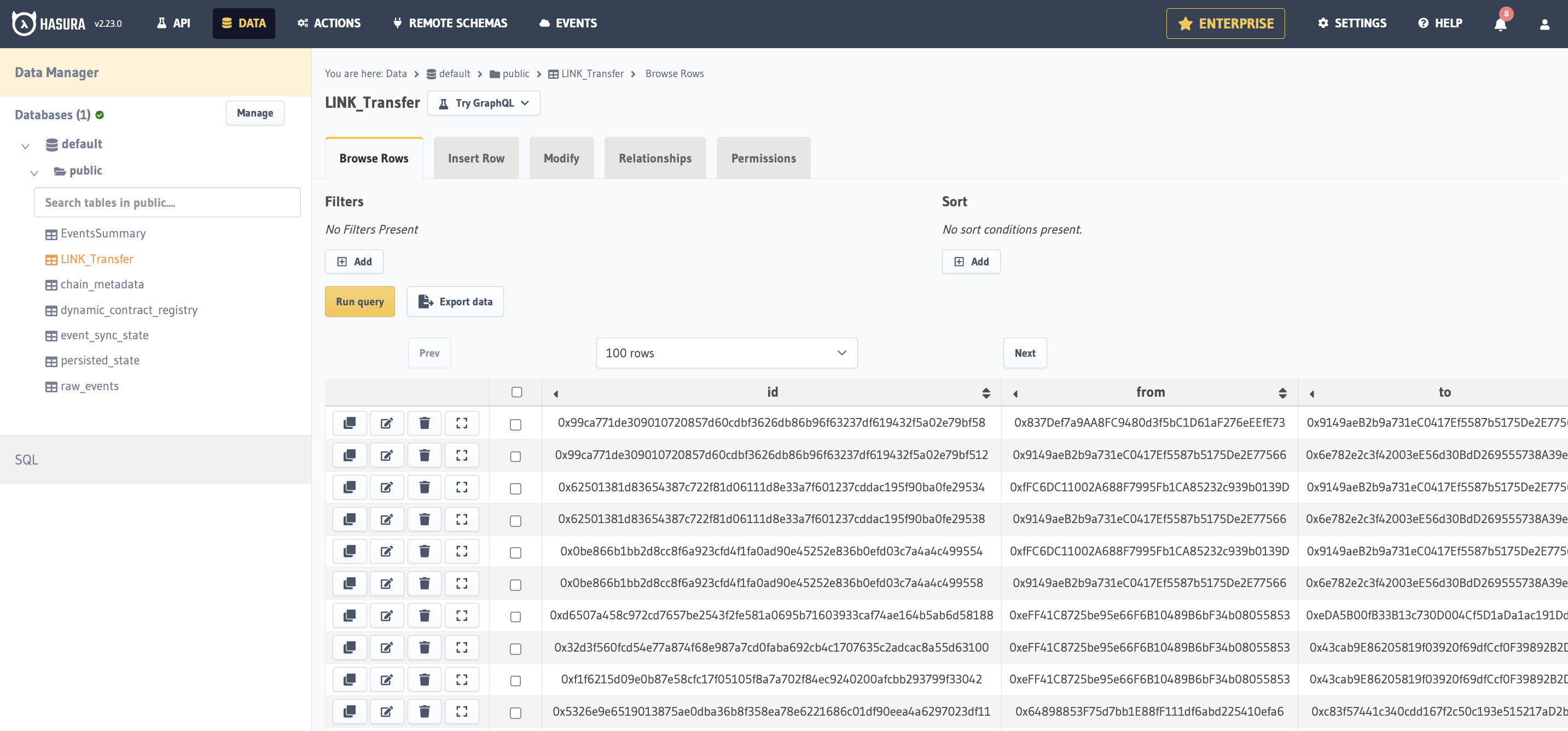Sort by id column arrows

tap(985, 393)
